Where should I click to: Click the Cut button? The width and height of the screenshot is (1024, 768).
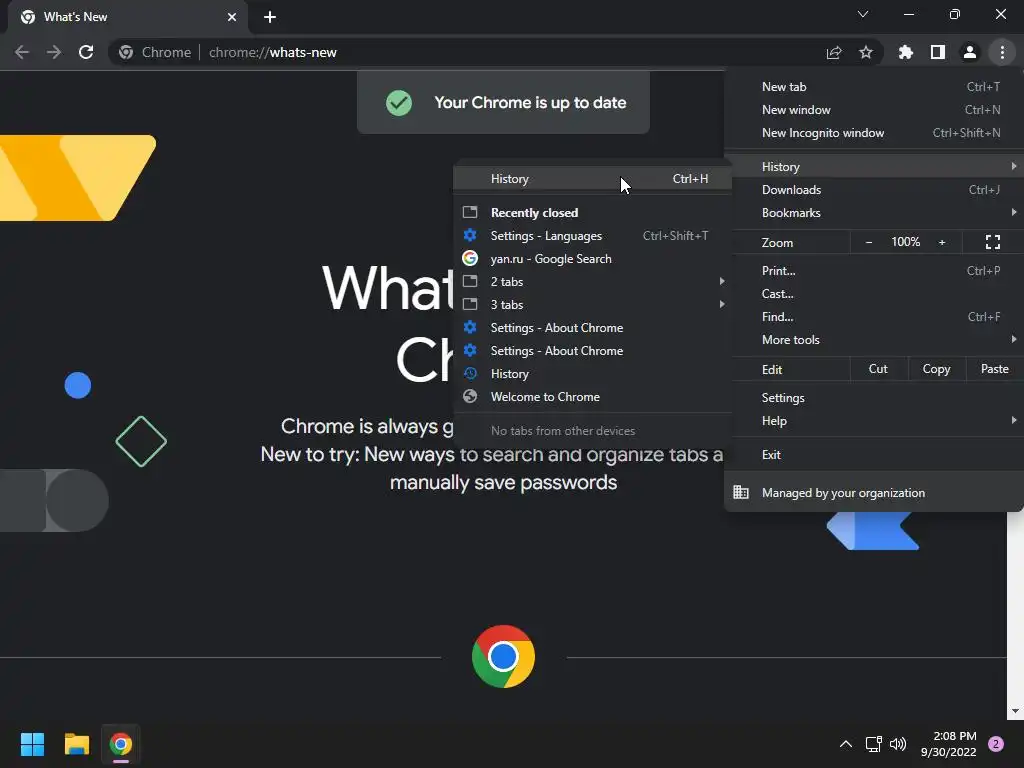878,369
